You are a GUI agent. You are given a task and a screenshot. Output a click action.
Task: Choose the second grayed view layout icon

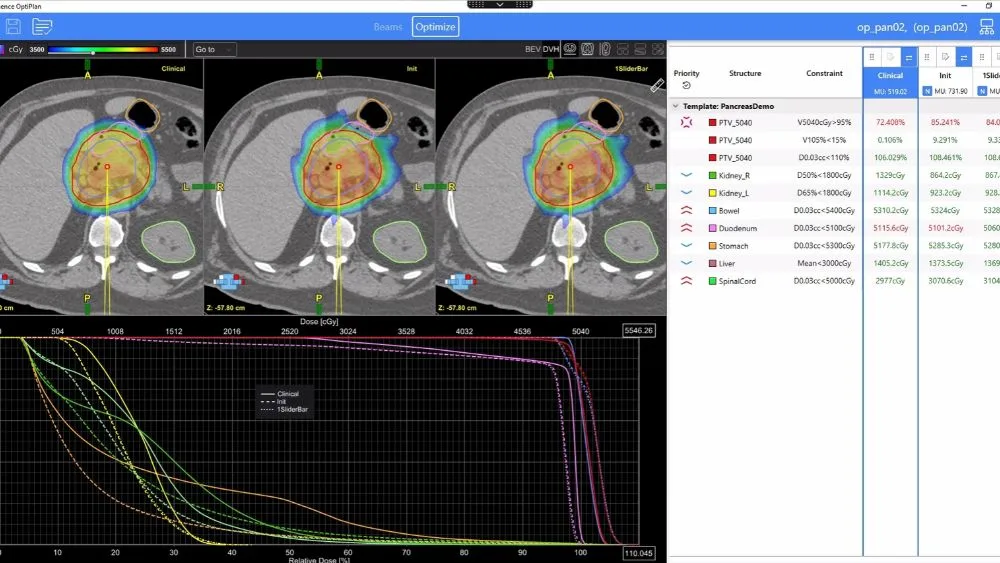point(640,49)
